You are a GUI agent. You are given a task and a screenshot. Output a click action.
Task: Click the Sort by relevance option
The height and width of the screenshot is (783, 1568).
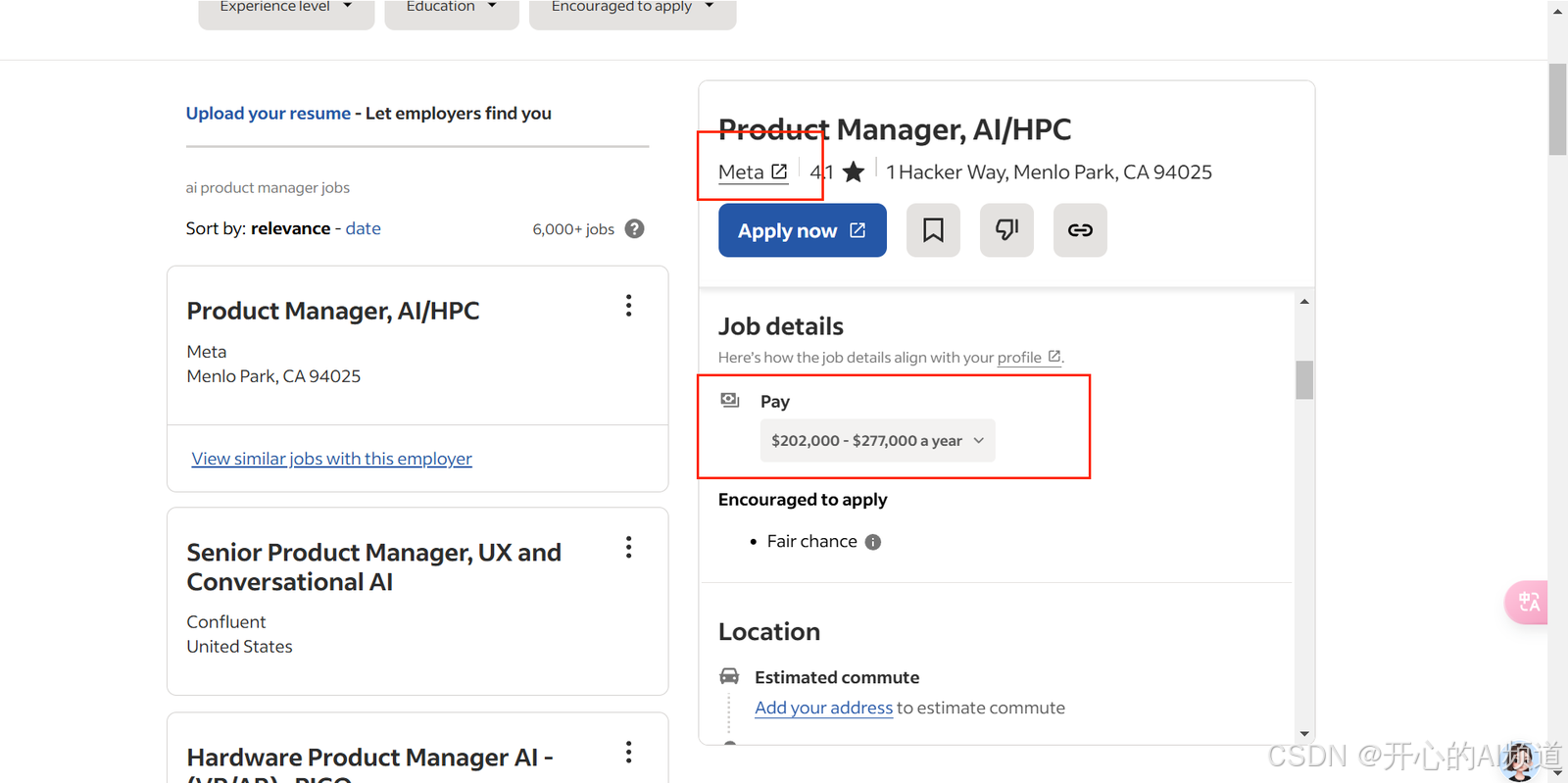click(290, 228)
